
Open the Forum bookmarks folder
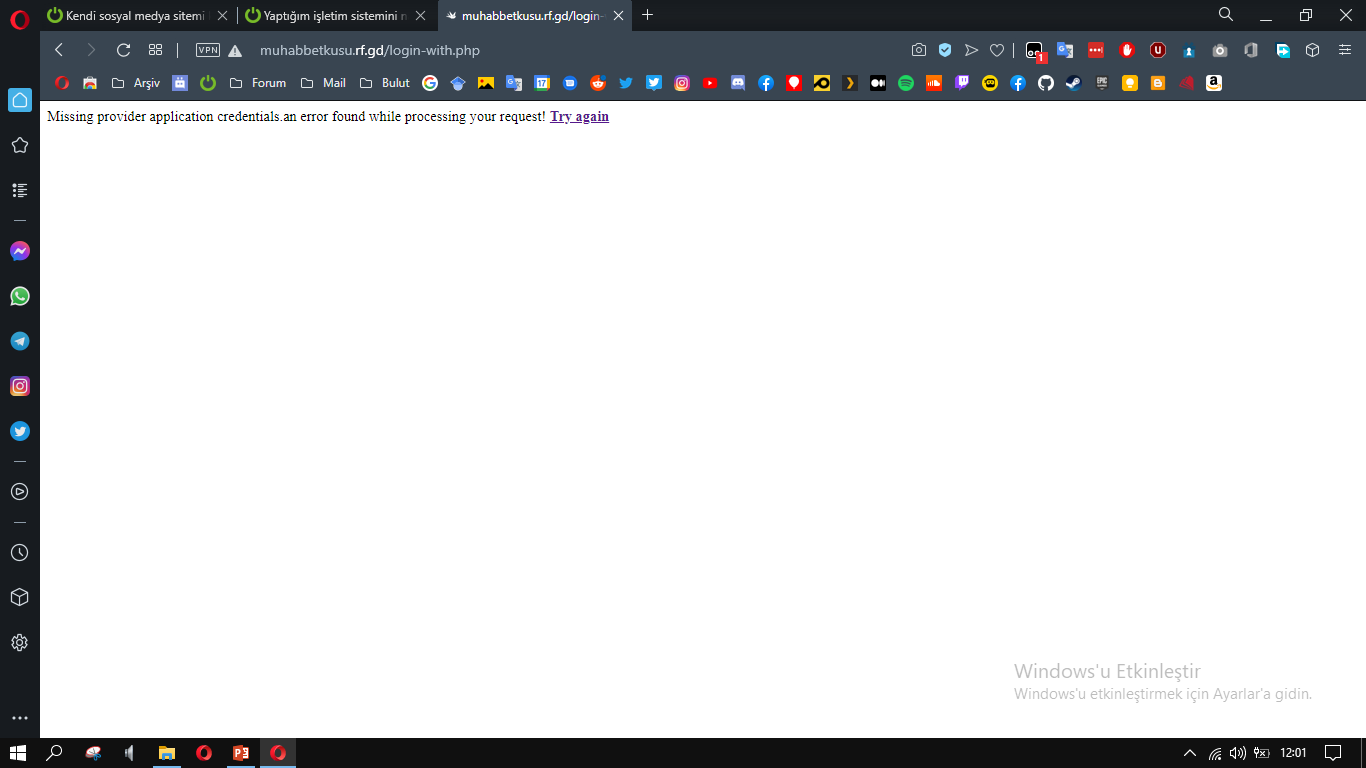click(257, 83)
